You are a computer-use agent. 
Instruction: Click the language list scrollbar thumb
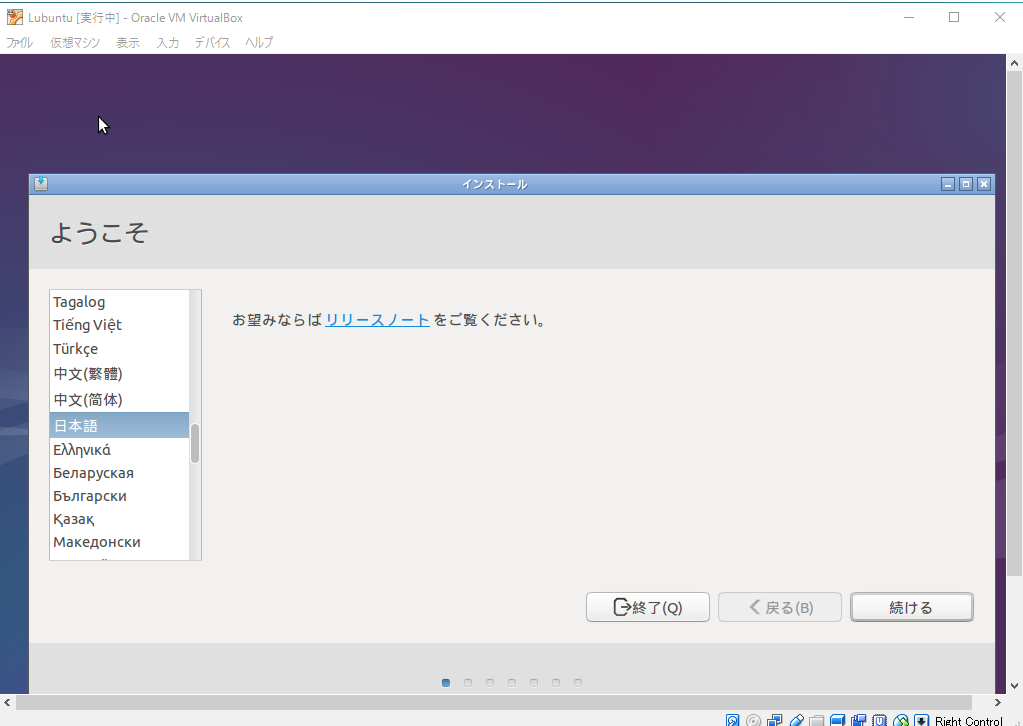pos(194,444)
